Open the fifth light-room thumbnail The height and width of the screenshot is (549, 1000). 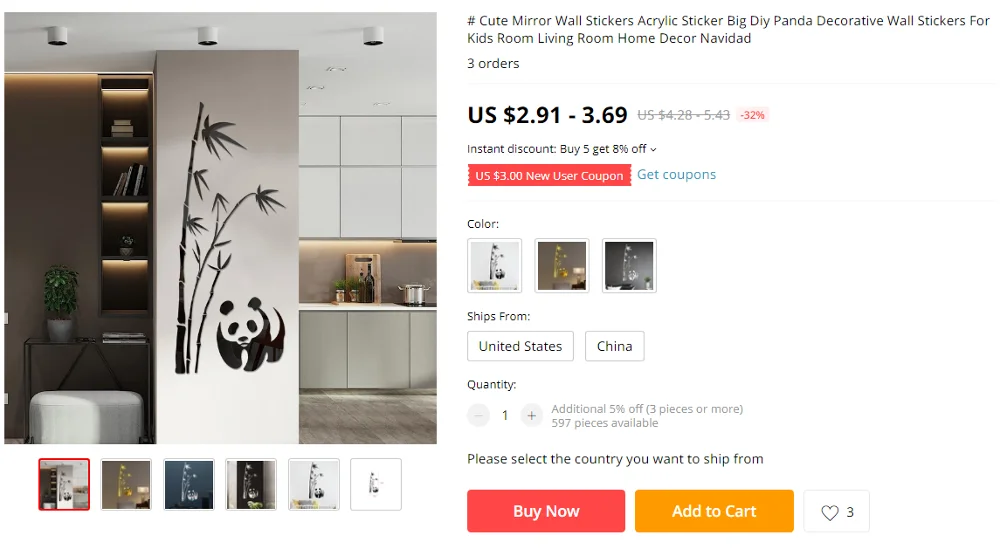[x=314, y=485]
